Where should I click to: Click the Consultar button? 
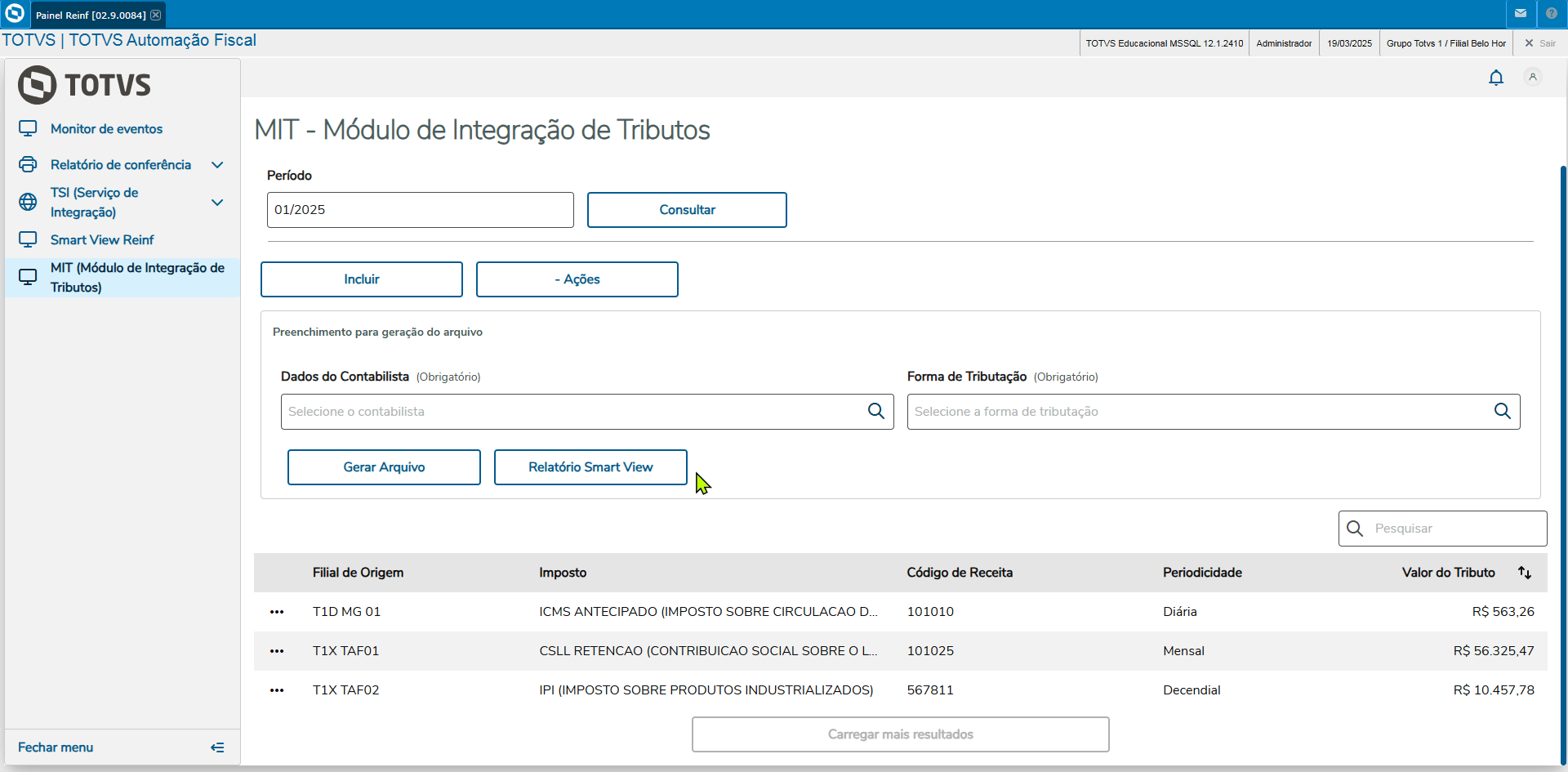point(687,210)
